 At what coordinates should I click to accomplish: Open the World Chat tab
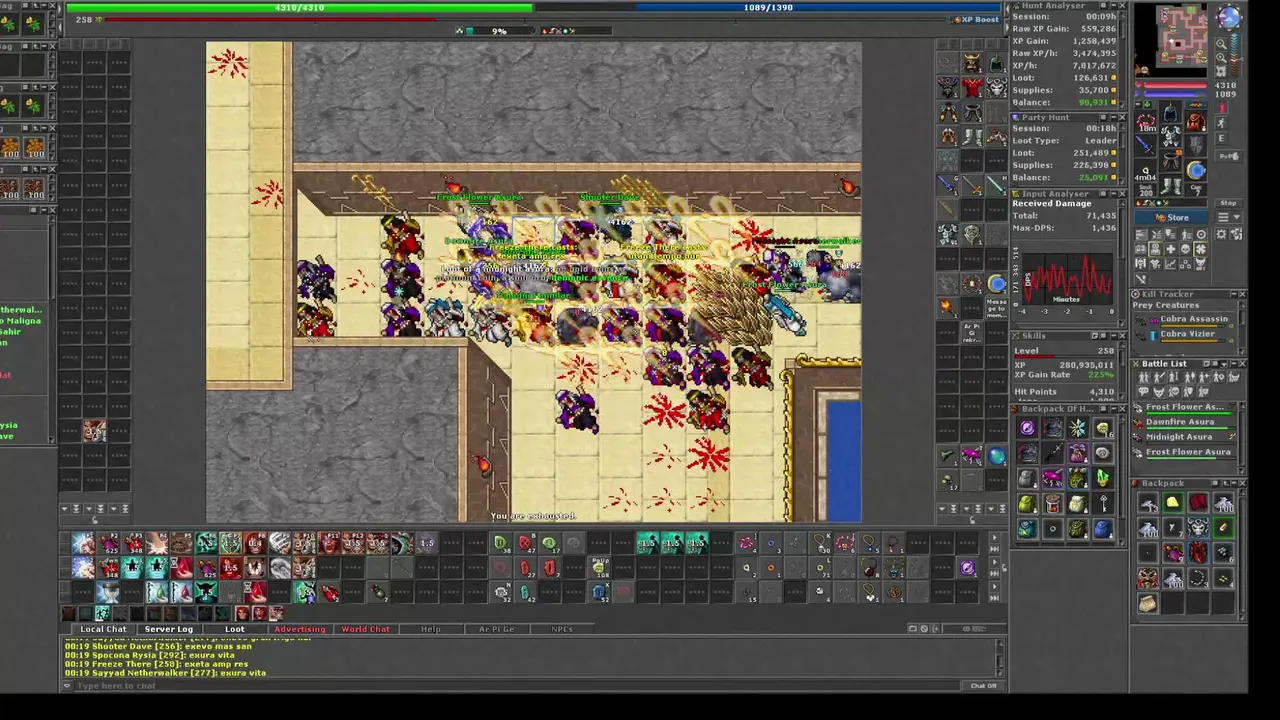[365, 629]
